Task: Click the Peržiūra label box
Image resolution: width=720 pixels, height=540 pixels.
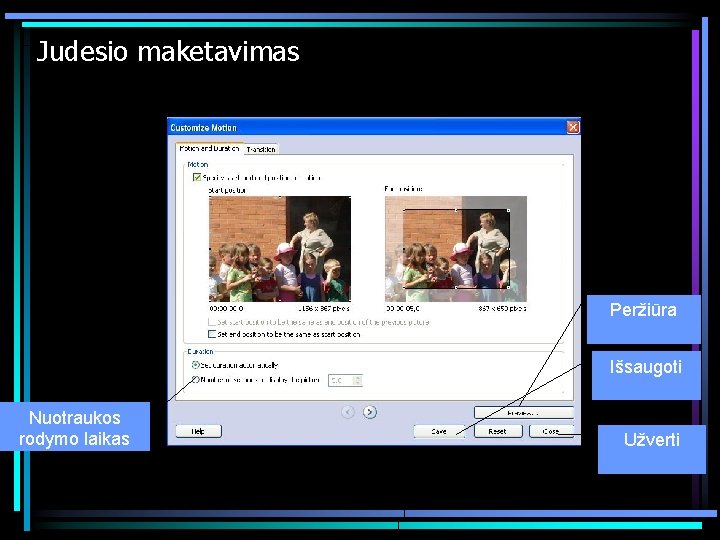Action: pos(644,319)
